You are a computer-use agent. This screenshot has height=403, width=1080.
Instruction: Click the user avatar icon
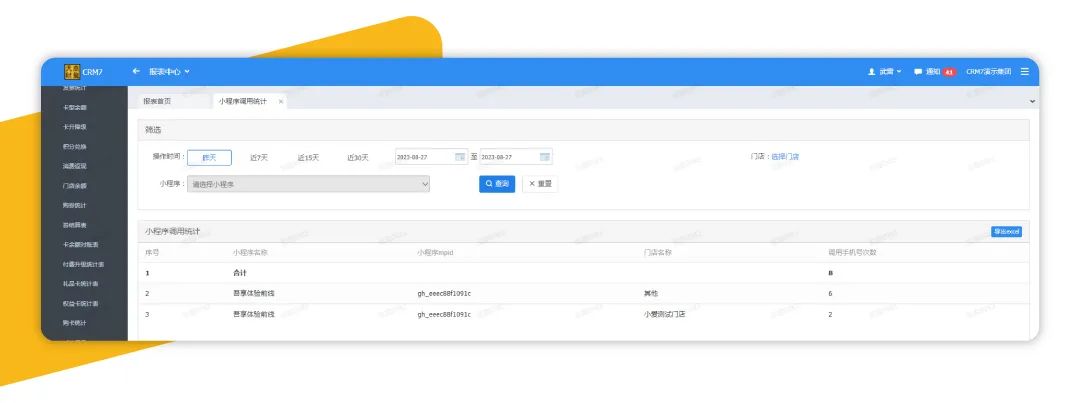coord(871,72)
